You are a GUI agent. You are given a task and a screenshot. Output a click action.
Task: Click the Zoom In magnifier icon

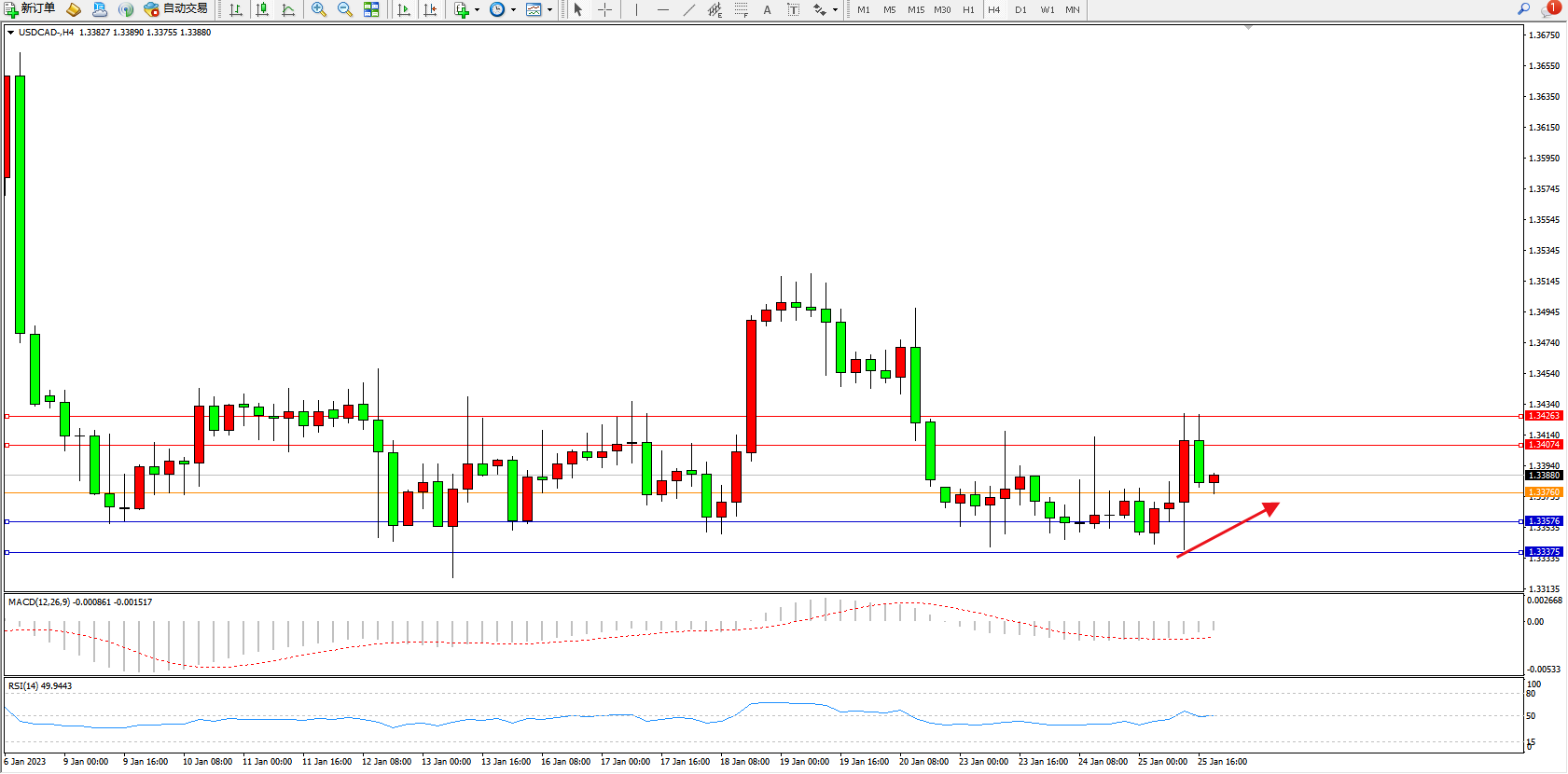point(319,9)
